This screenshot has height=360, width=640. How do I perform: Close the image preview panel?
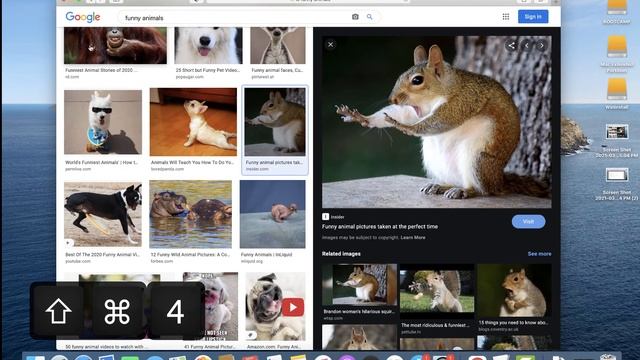331,44
